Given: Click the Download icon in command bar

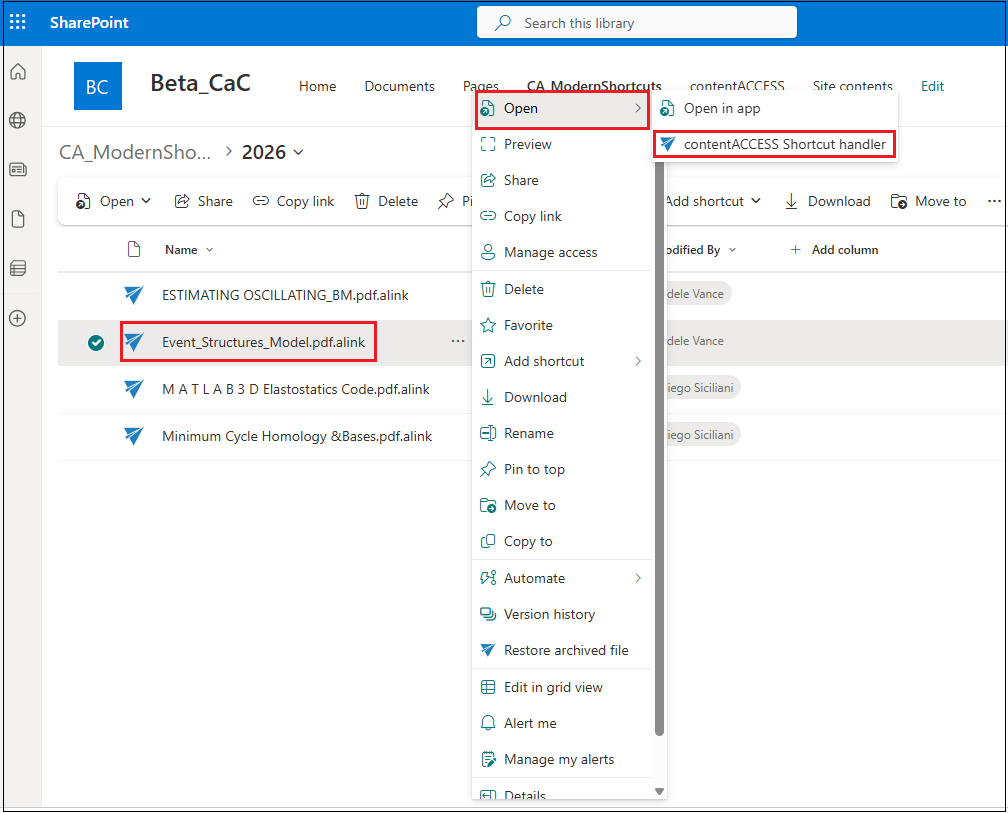Looking at the screenshot, I should point(791,201).
